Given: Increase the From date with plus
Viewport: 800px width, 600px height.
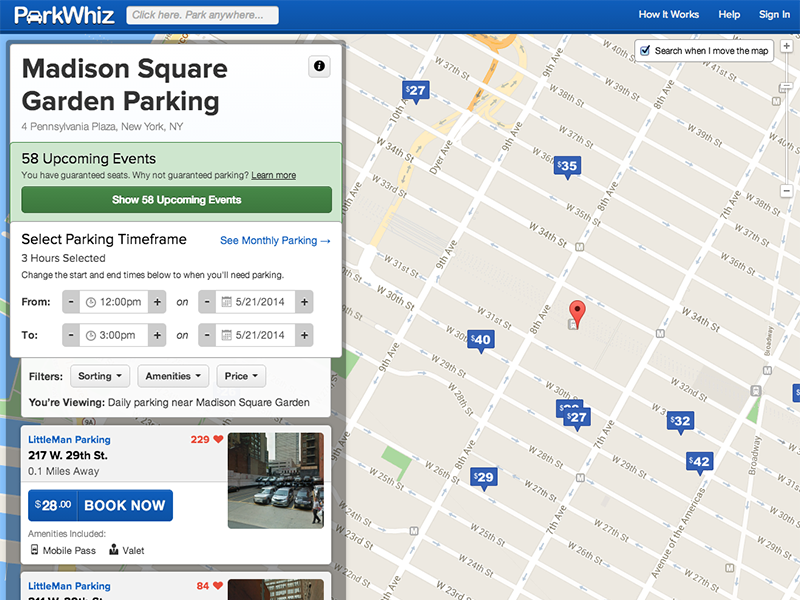Looking at the screenshot, I should pos(304,302).
